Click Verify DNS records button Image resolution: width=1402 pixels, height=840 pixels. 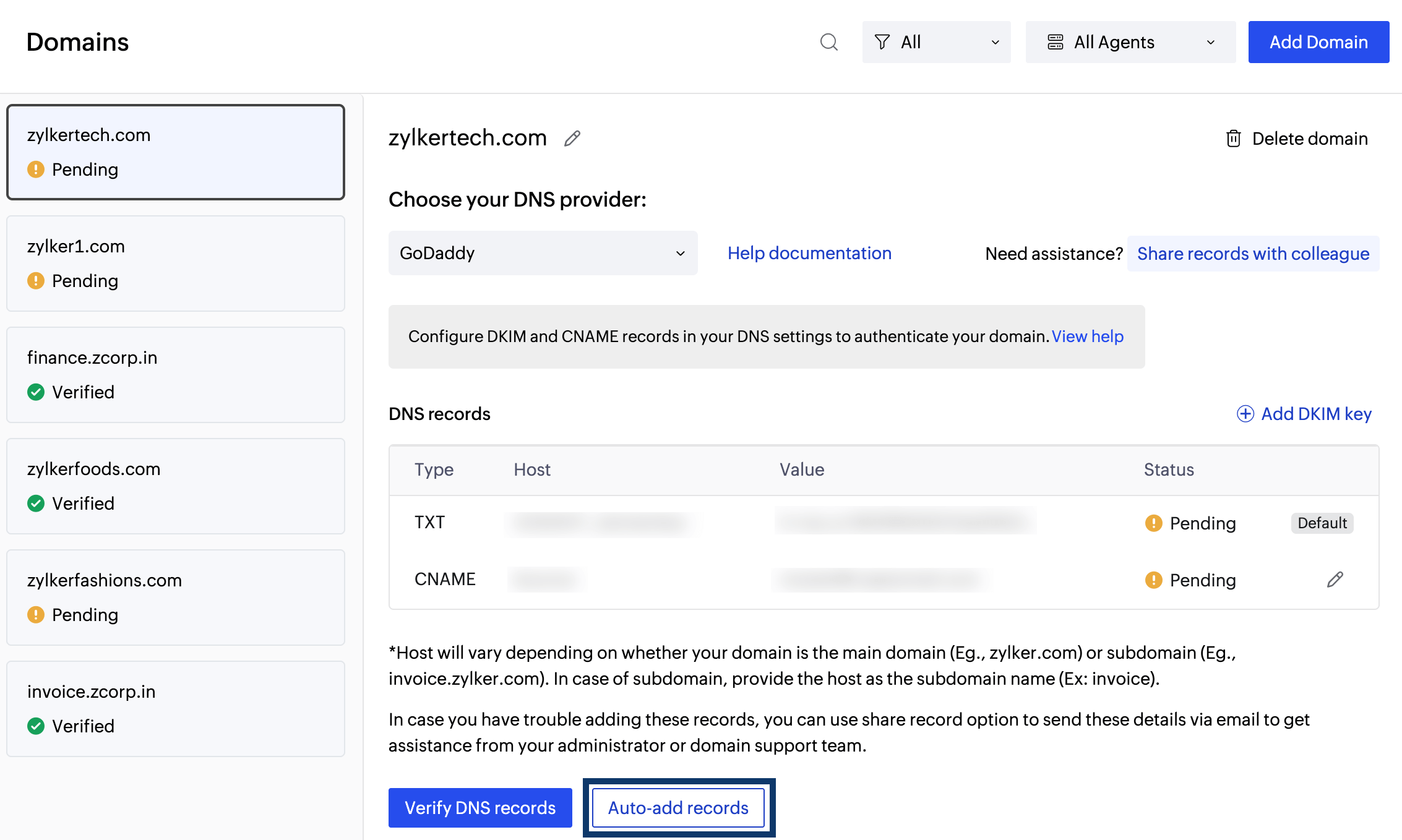[480, 808]
